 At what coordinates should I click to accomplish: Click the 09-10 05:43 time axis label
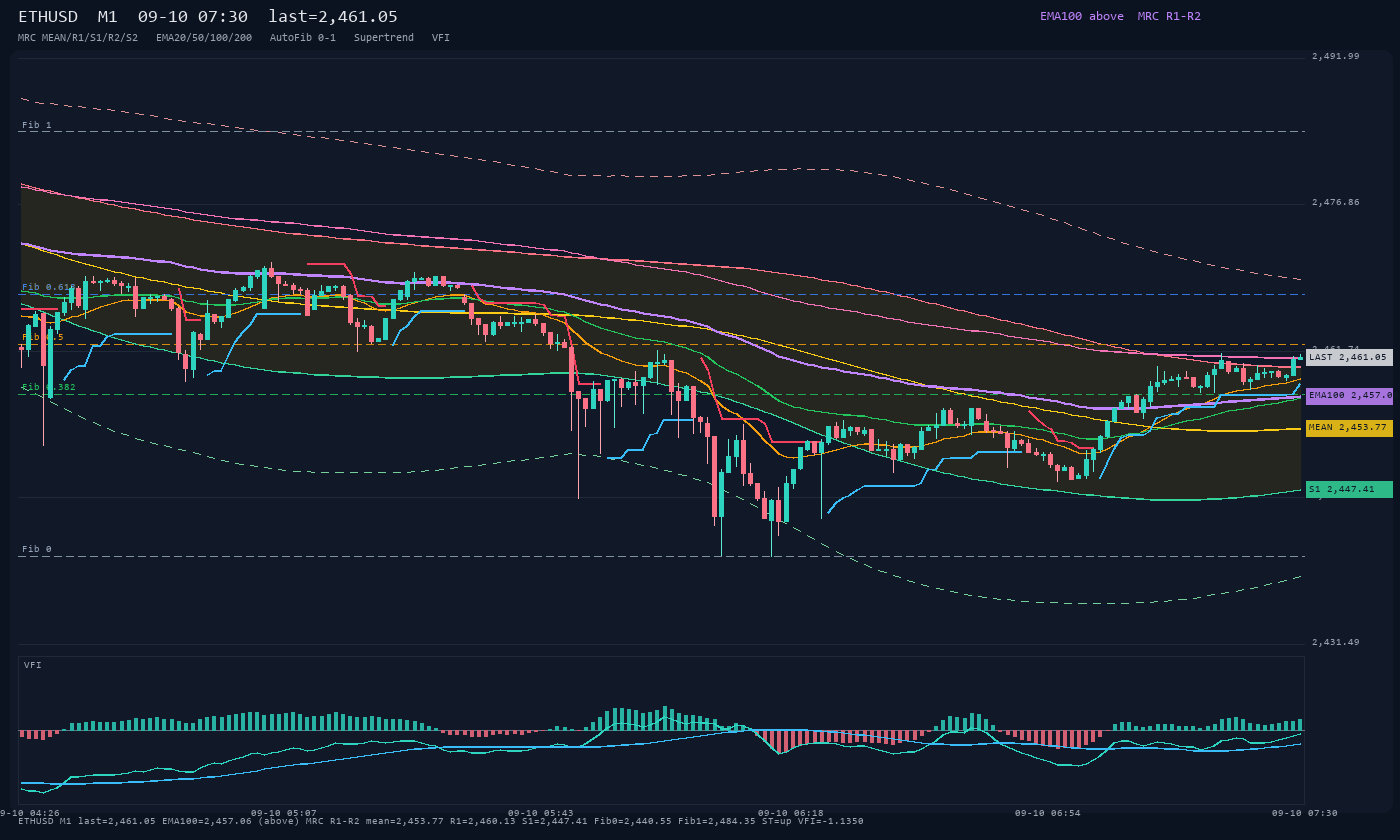tap(540, 813)
